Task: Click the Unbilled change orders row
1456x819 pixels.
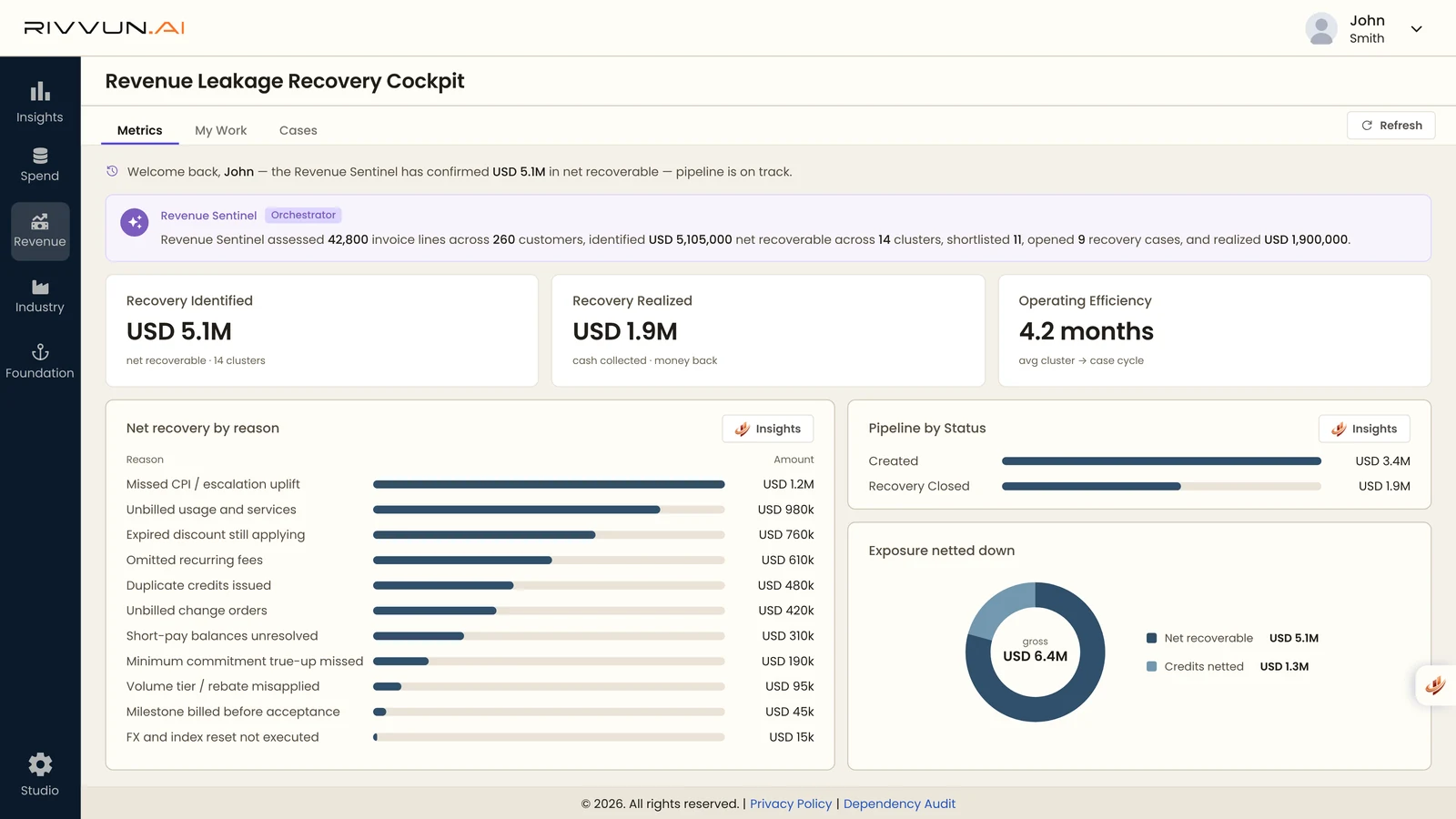Action: point(470,611)
